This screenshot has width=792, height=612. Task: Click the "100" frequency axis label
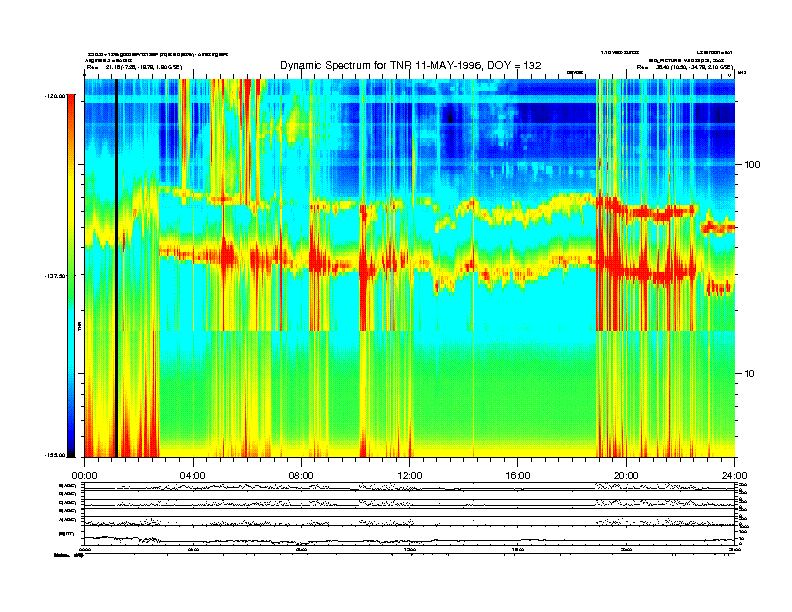(x=752, y=165)
